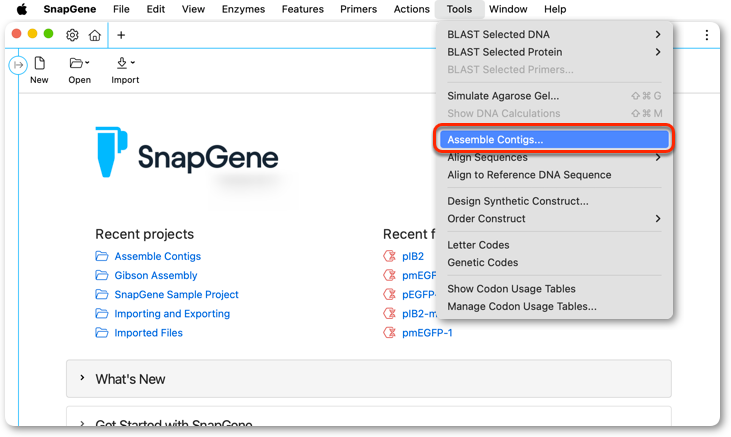Open recent file pmEGFP-1
731x437 pixels.
[427, 333]
